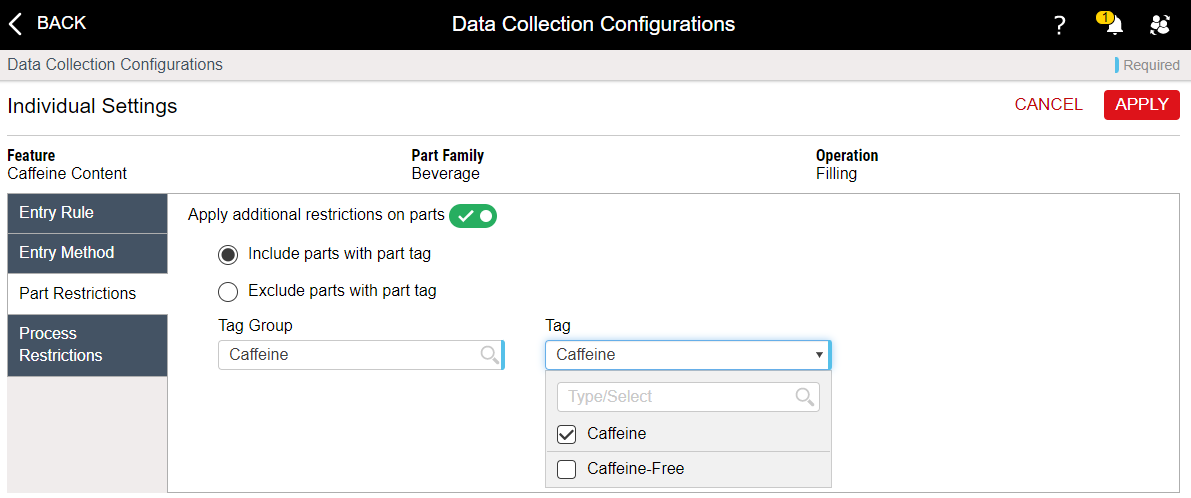Collapse the Tag dropdown arrow

[x=819, y=355]
